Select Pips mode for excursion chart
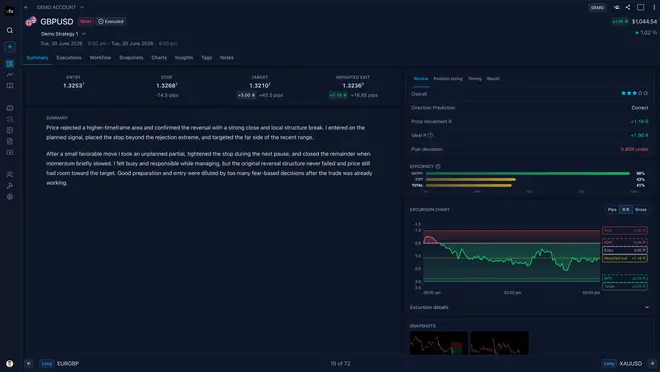Viewport: 660px width, 372px height. (612, 210)
